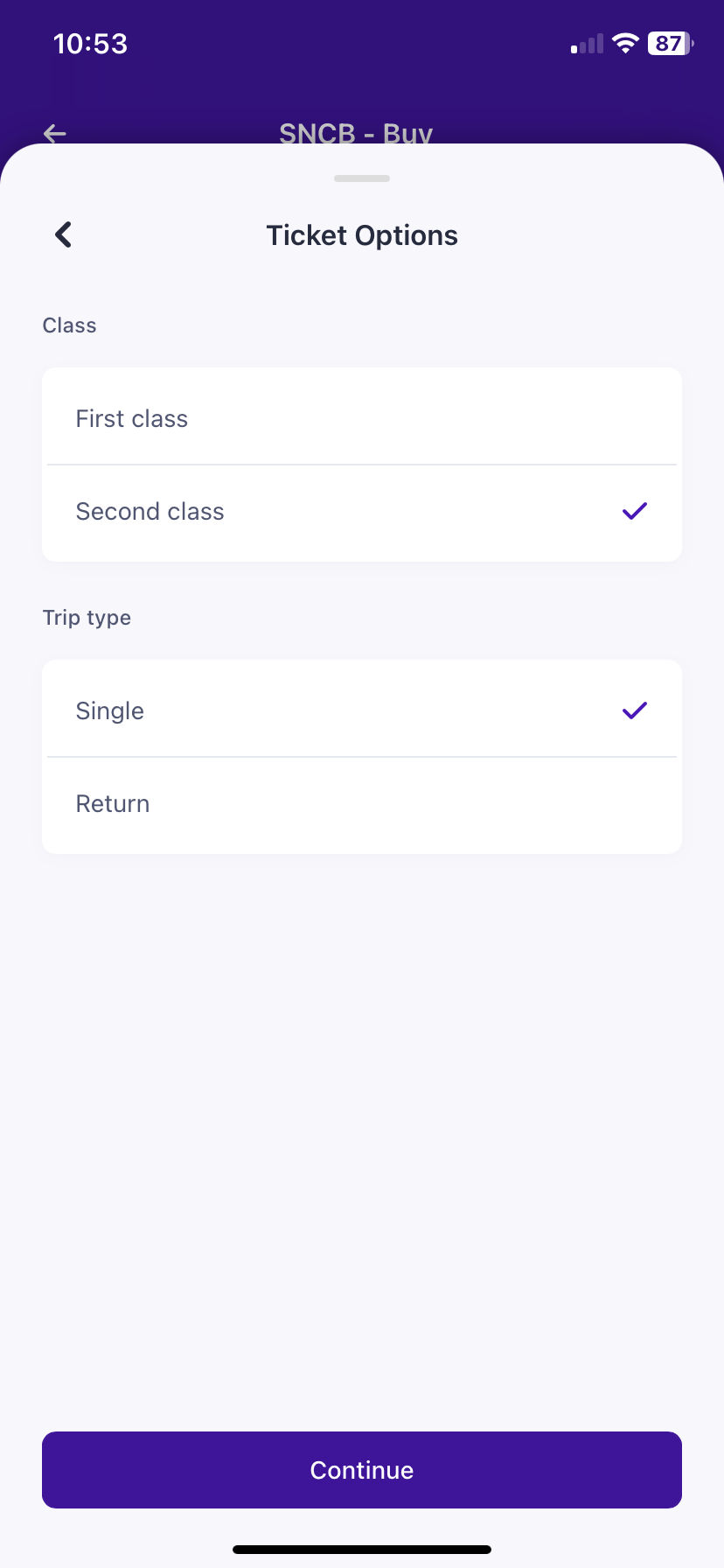The image size is (724, 1568).
Task: Tap the empty area below the Return option
Action: pos(362,1094)
